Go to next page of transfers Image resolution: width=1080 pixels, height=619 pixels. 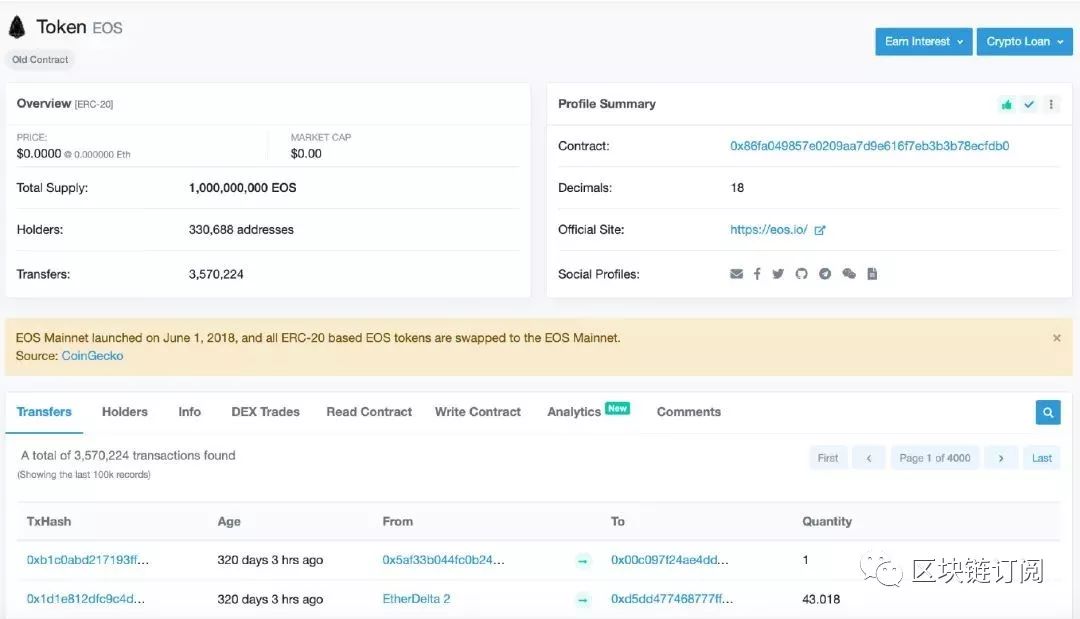coord(1000,458)
